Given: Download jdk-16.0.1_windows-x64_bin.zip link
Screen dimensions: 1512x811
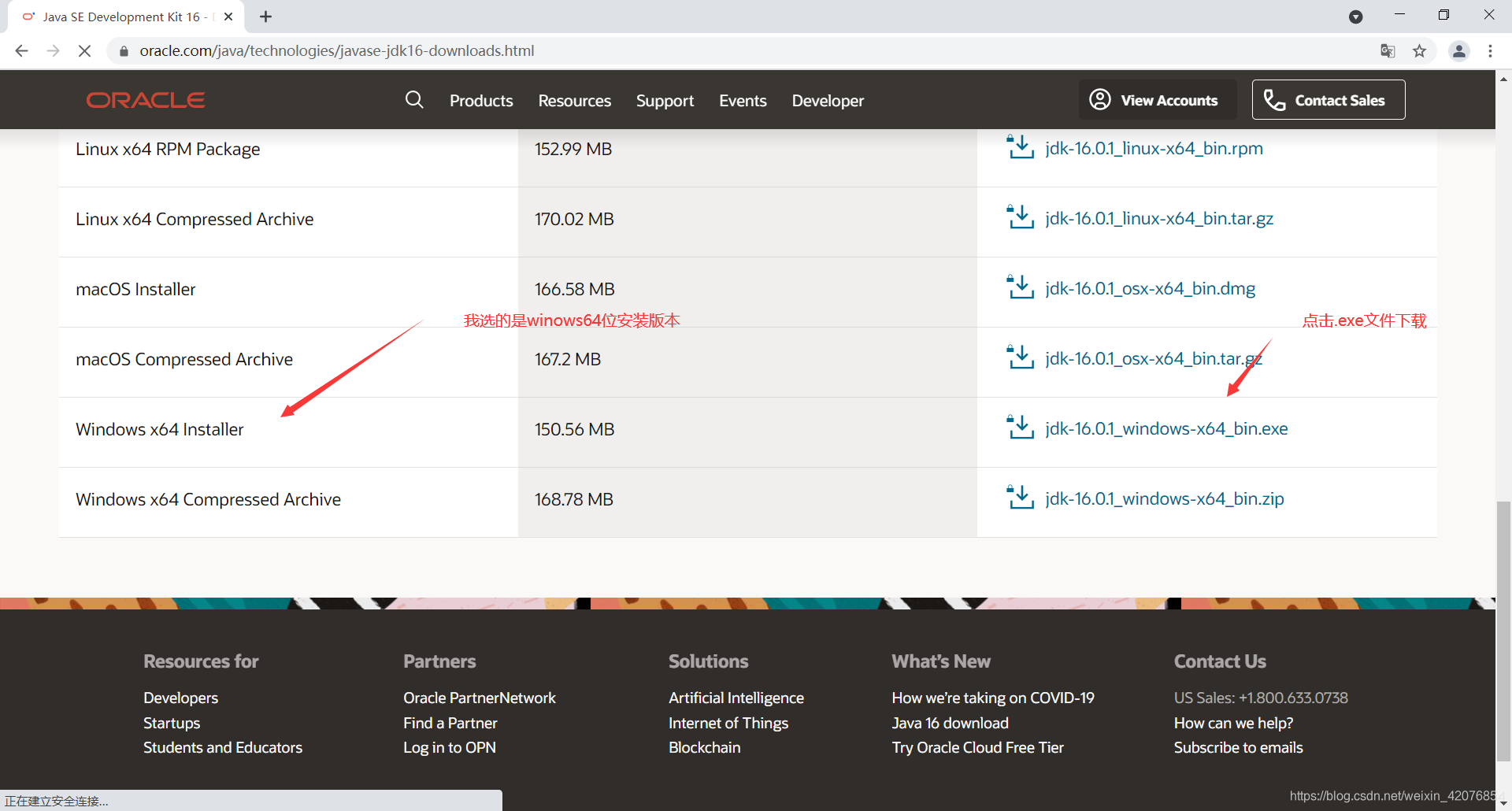Looking at the screenshot, I should [x=1164, y=498].
